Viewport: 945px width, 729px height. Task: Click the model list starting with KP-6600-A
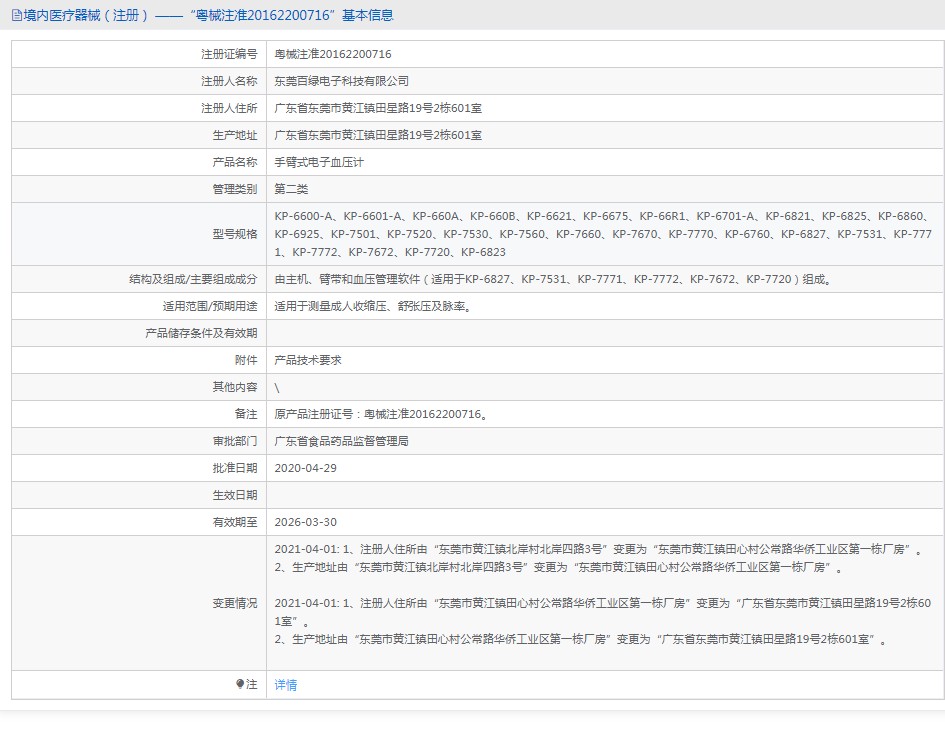point(603,234)
